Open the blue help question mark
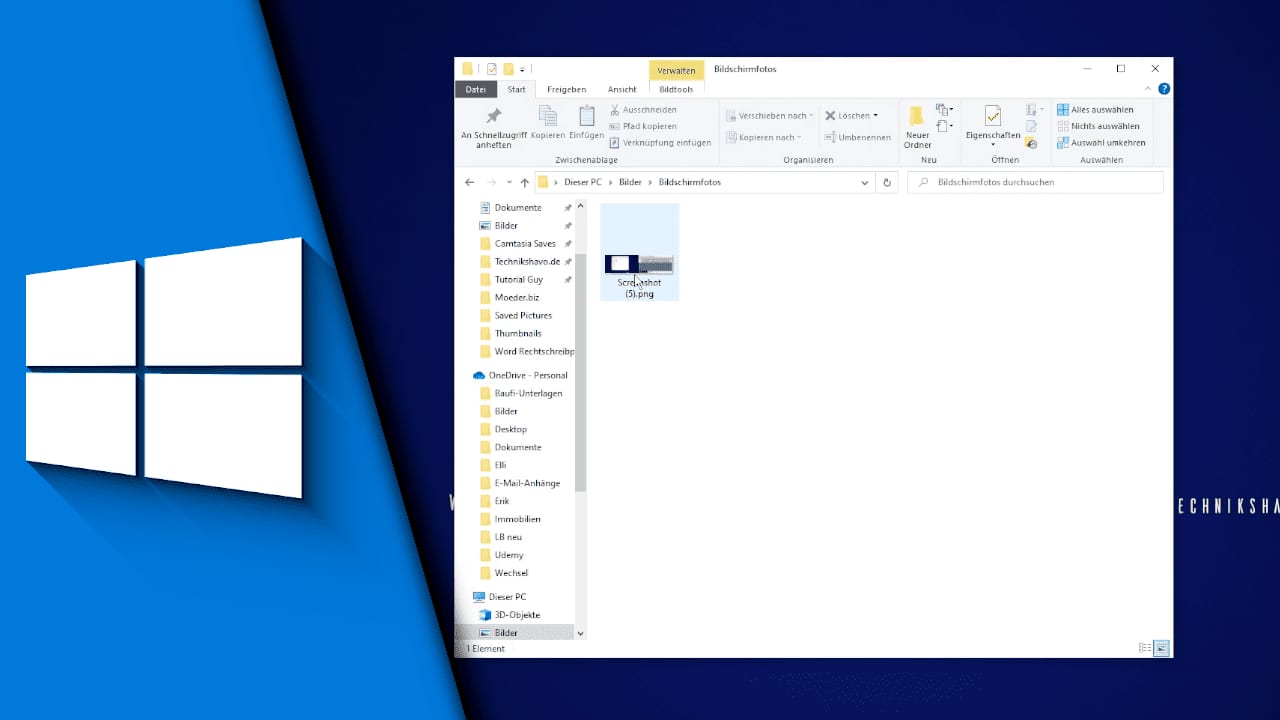The width and height of the screenshot is (1280, 720). click(x=1164, y=89)
